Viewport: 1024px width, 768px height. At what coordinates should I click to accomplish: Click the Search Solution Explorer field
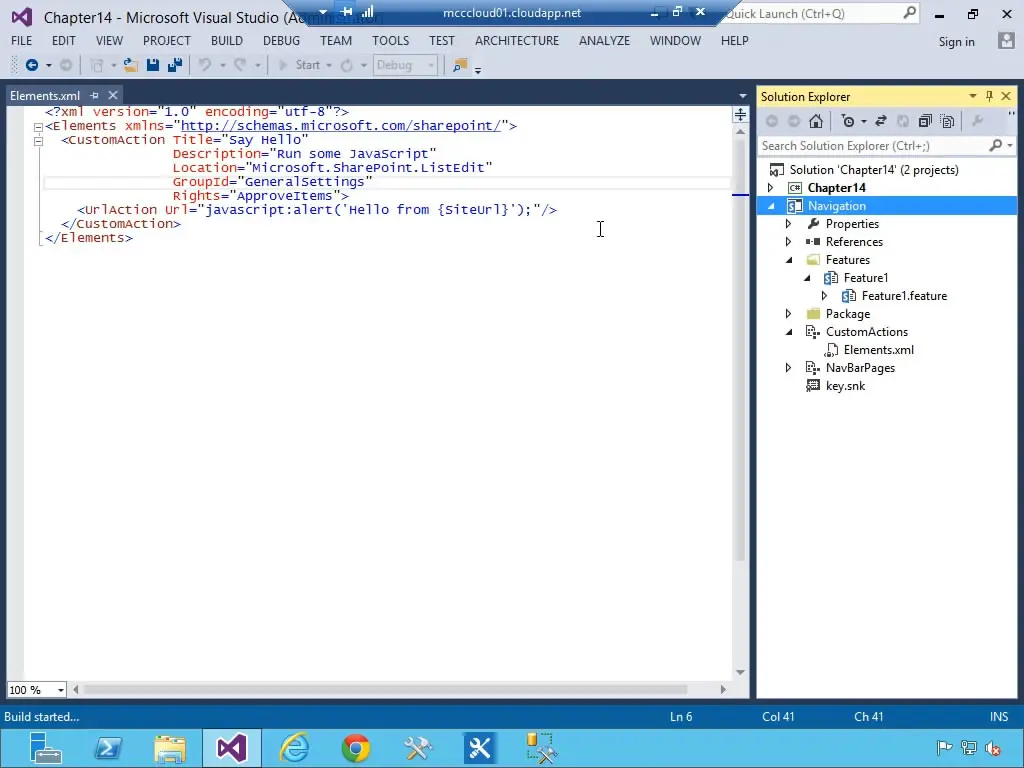875,146
